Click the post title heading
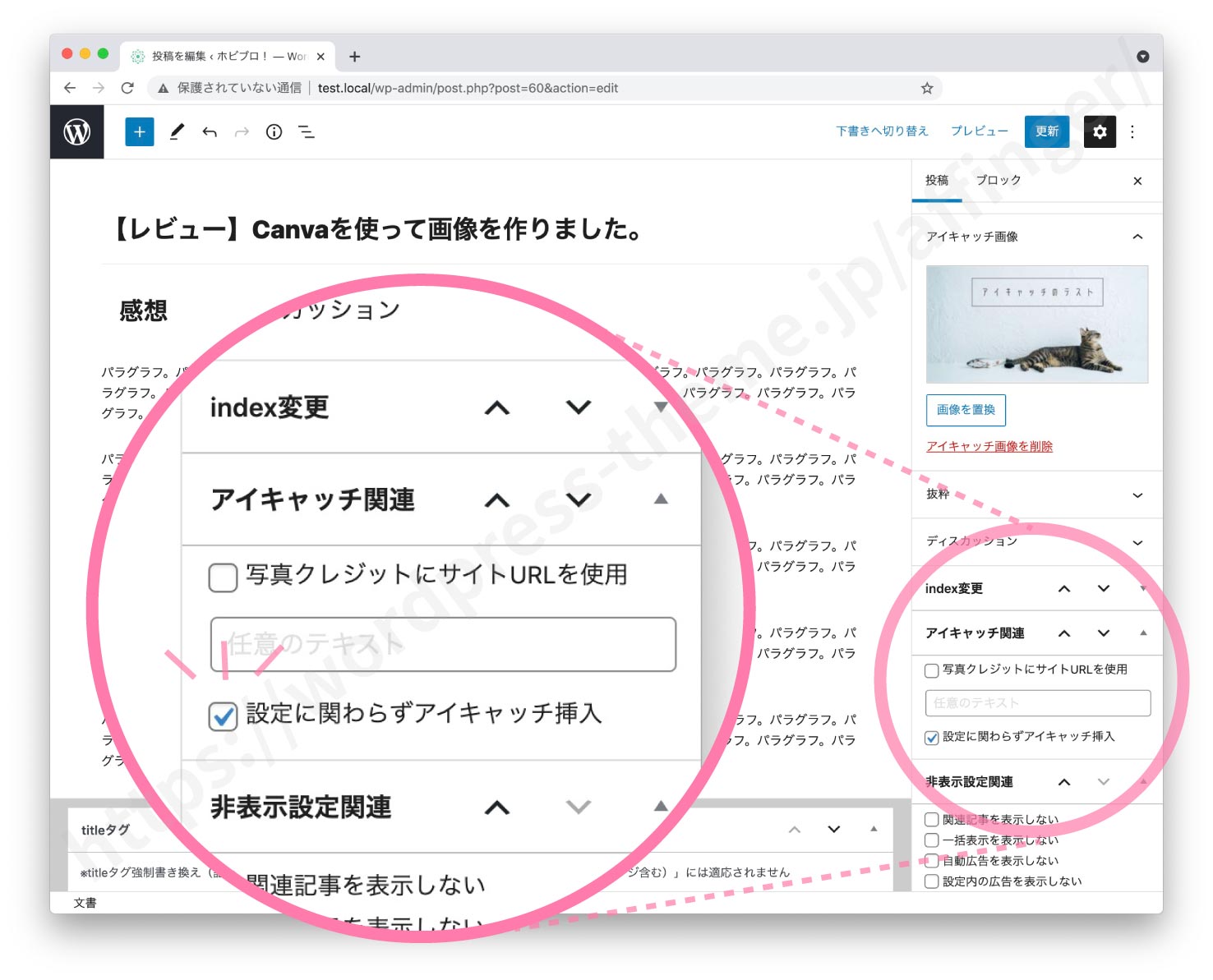The width and height of the screenshot is (1213, 980). [x=375, y=229]
